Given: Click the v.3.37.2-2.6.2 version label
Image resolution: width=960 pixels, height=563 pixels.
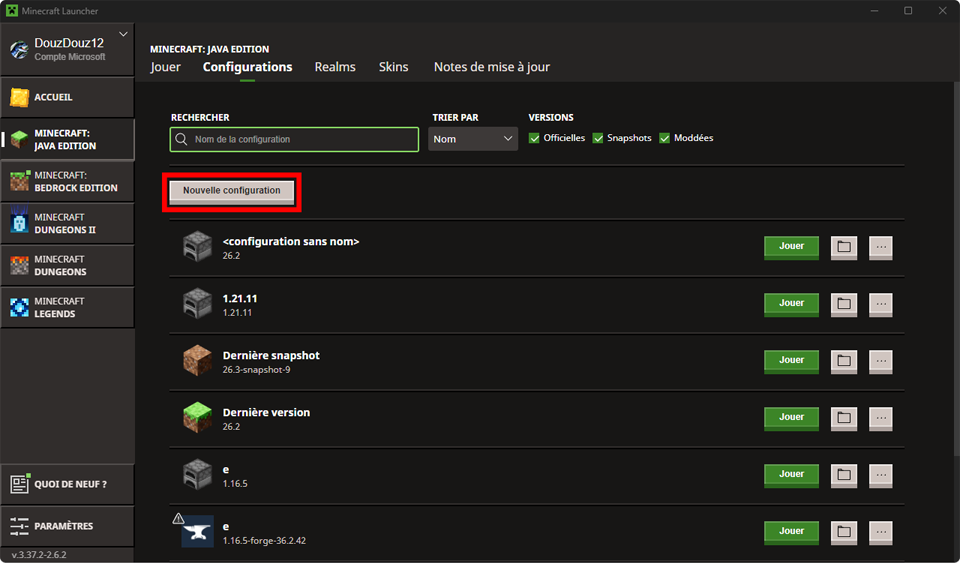Looking at the screenshot, I should coord(39,554).
